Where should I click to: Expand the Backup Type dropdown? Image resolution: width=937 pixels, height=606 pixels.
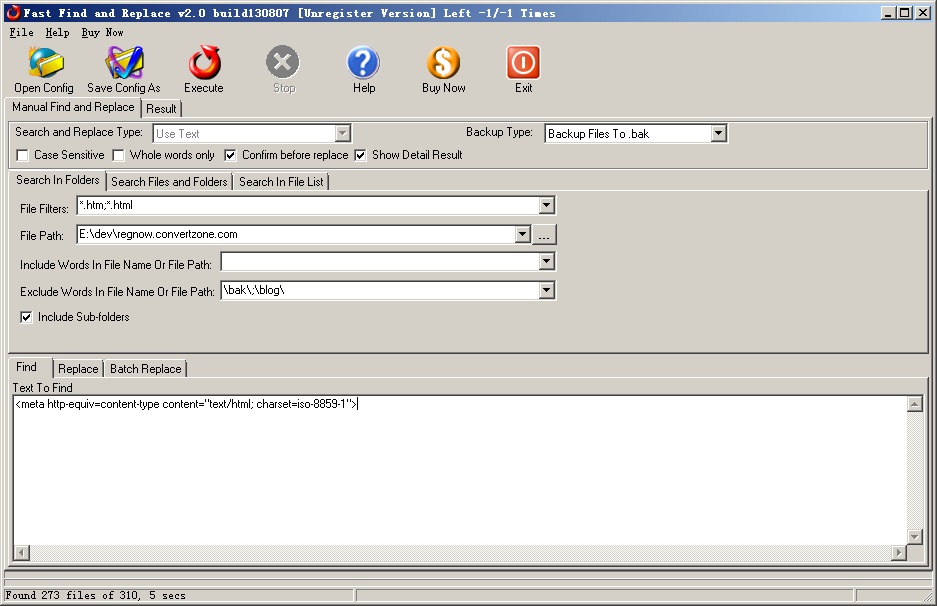tap(718, 133)
